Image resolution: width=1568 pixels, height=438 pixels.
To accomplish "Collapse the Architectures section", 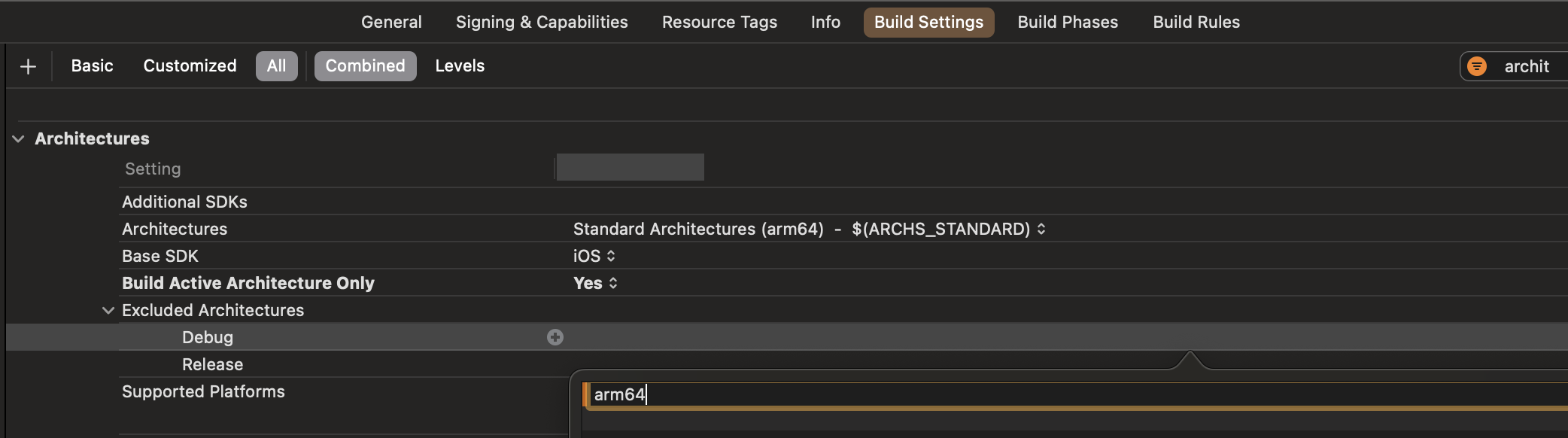I will (x=19, y=138).
